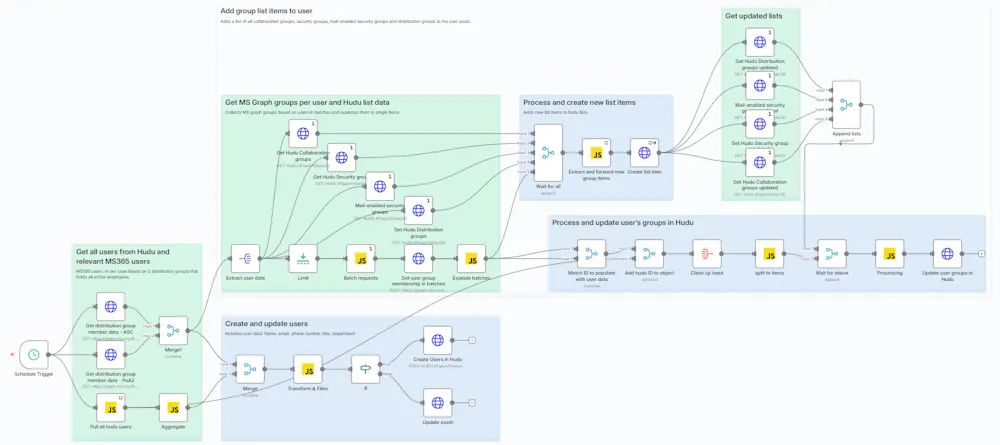Open the Batch requests code node
1000x445 pixels.
[x=361, y=259]
